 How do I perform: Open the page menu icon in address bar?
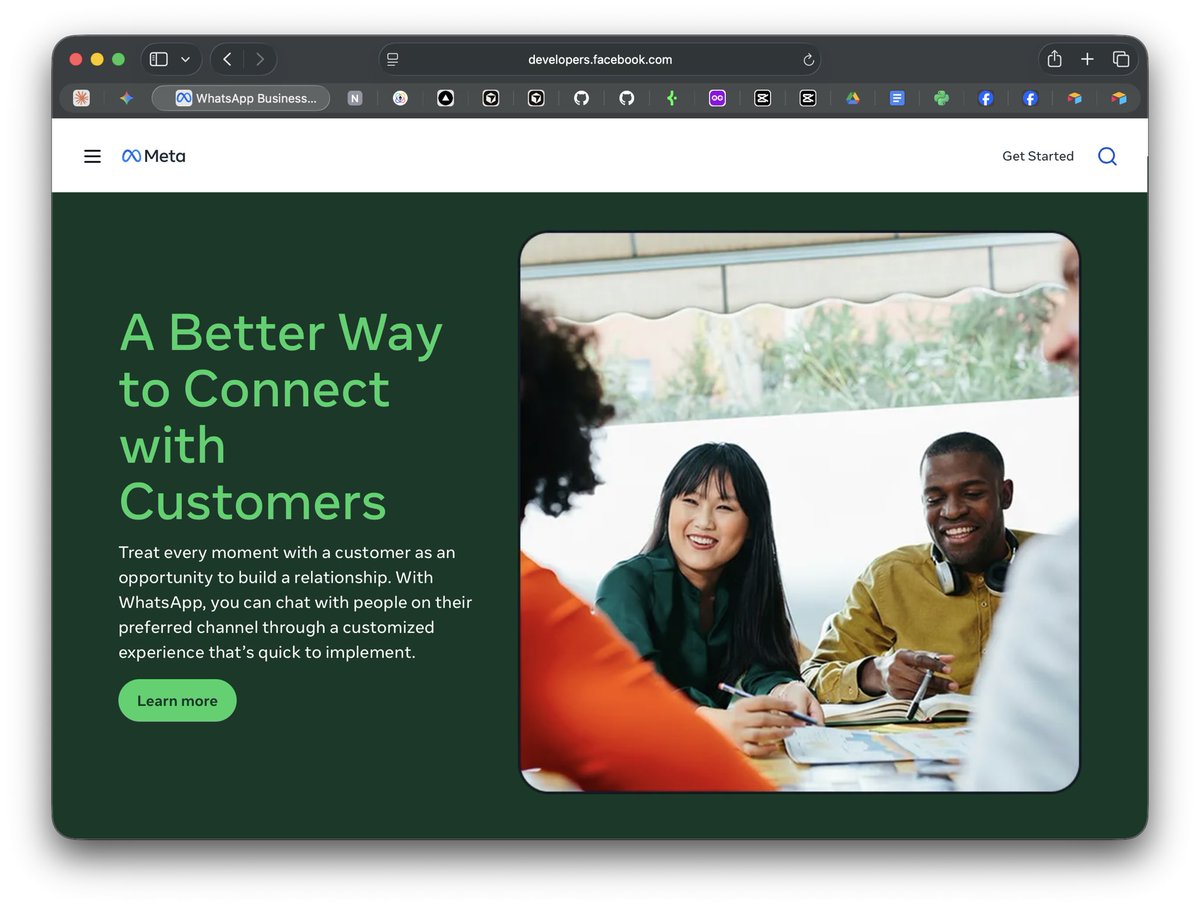tap(393, 59)
